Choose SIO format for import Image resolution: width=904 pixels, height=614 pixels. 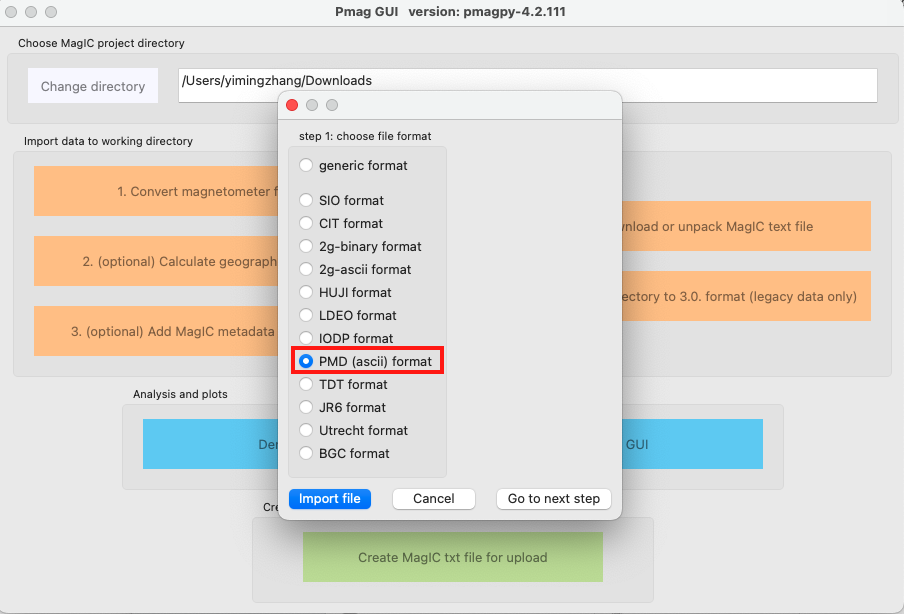click(305, 200)
